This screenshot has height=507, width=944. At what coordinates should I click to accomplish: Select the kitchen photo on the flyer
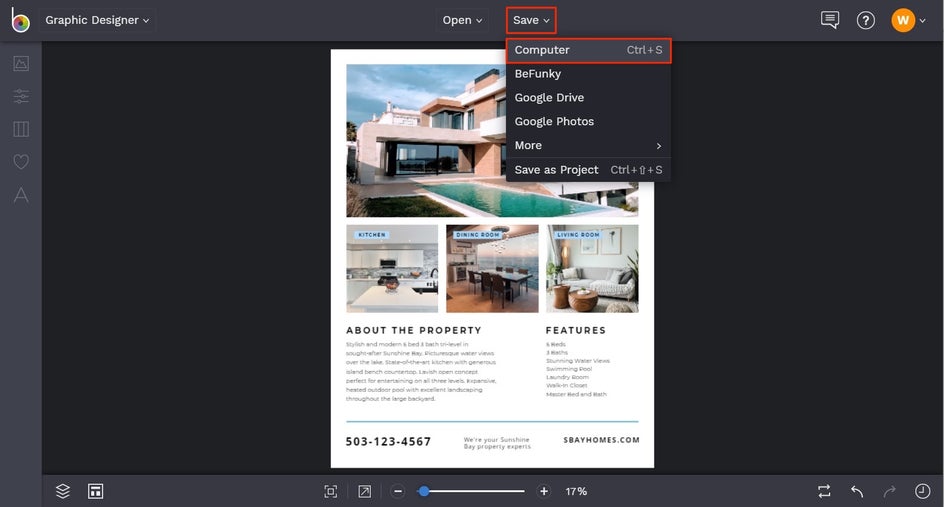[392, 269]
